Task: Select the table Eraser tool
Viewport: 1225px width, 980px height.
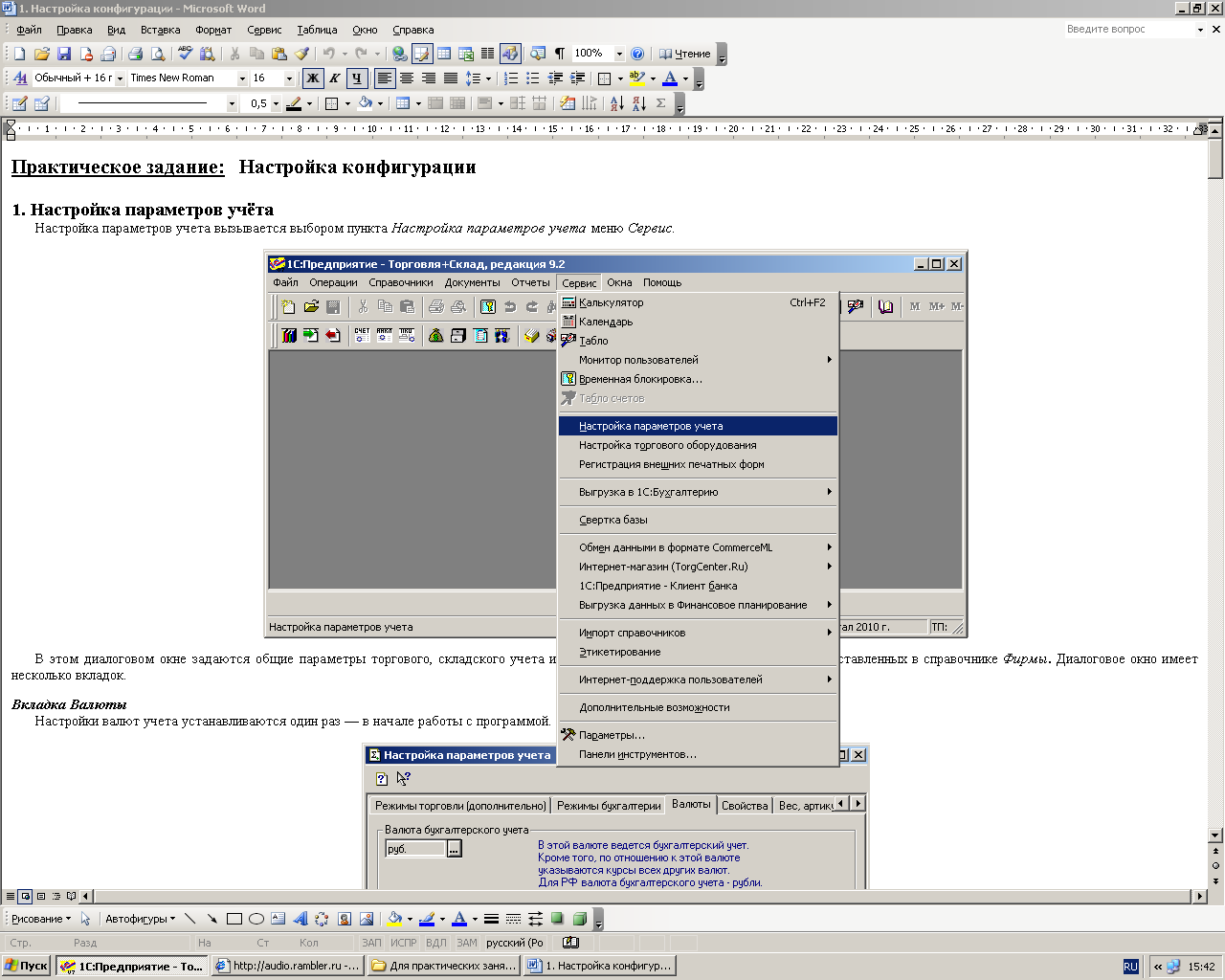Action: [x=41, y=103]
